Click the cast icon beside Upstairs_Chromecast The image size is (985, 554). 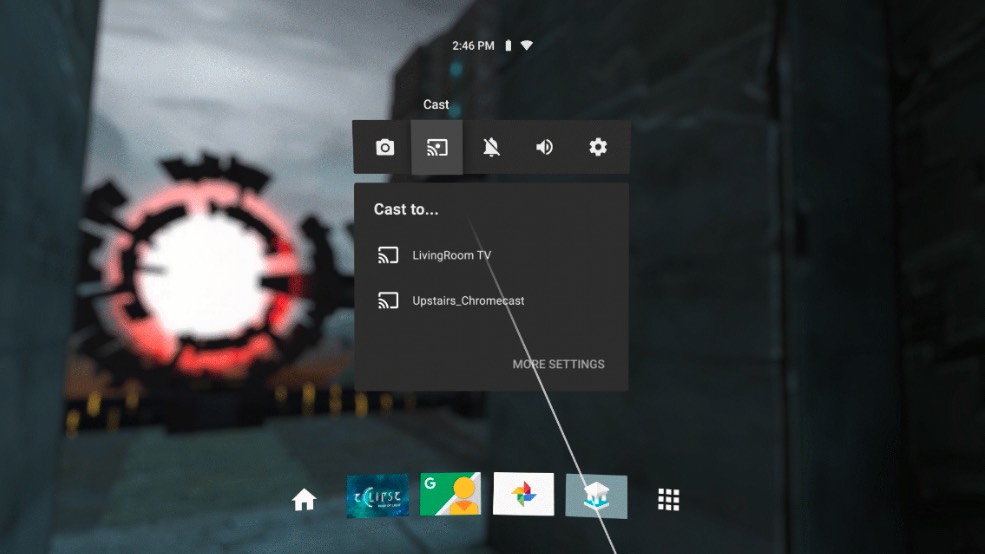click(x=388, y=300)
